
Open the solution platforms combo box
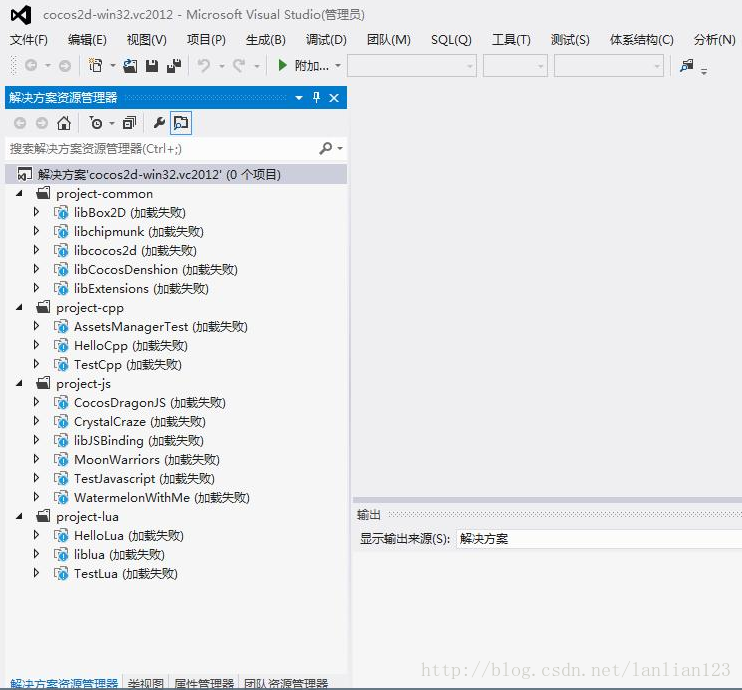pyautogui.click(x=515, y=66)
